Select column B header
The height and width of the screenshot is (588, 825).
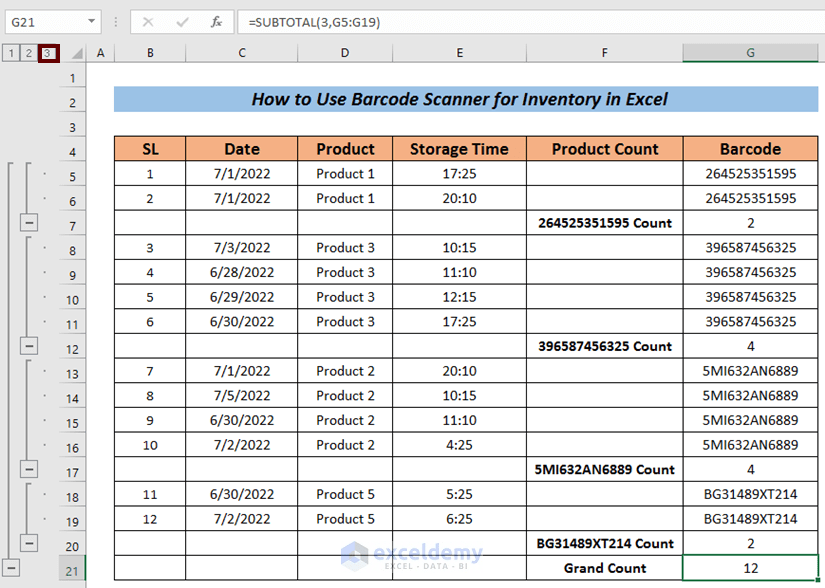pos(150,53)
